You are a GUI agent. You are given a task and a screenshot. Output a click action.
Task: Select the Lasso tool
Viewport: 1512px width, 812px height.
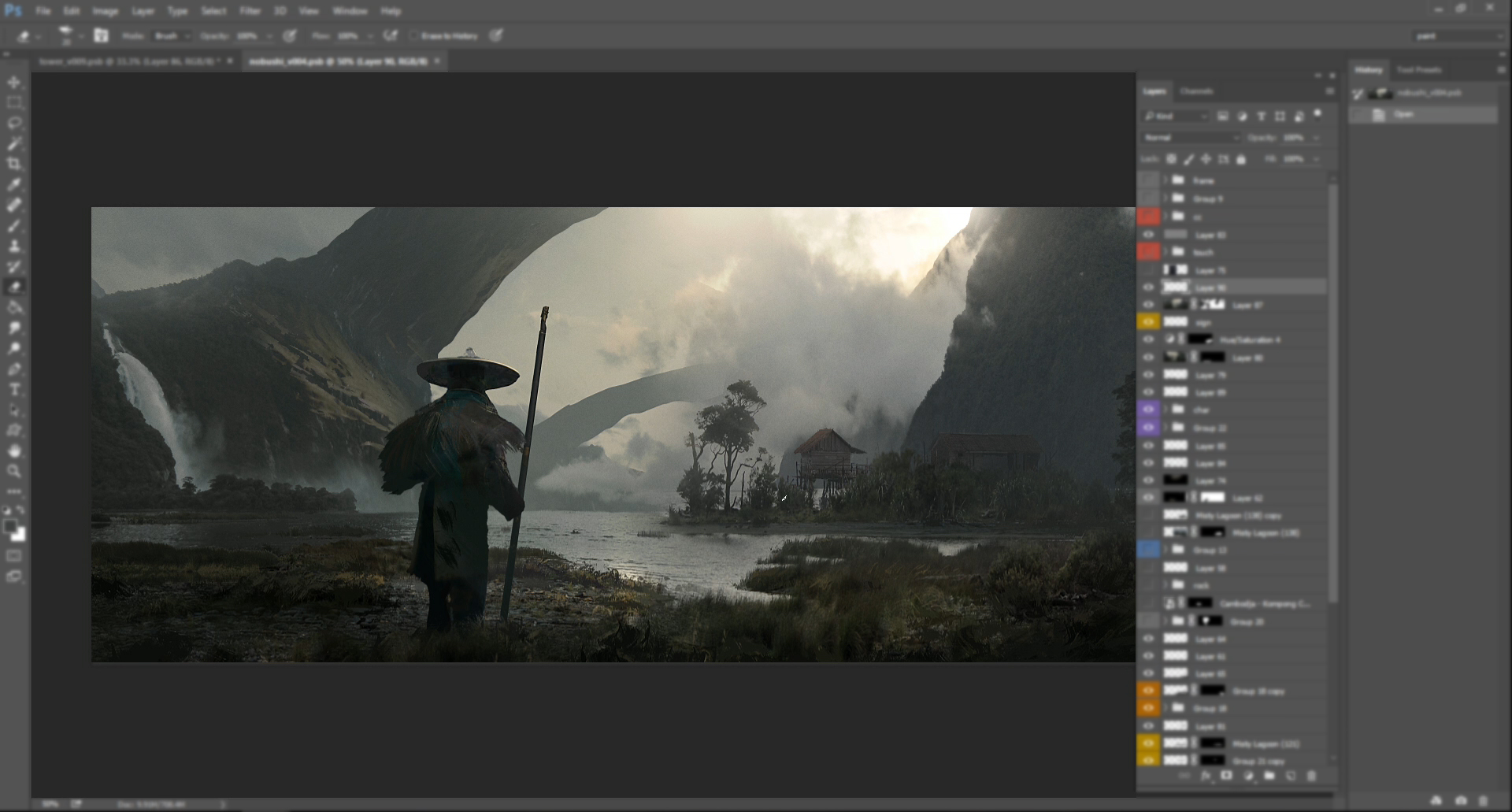(14, 124)
